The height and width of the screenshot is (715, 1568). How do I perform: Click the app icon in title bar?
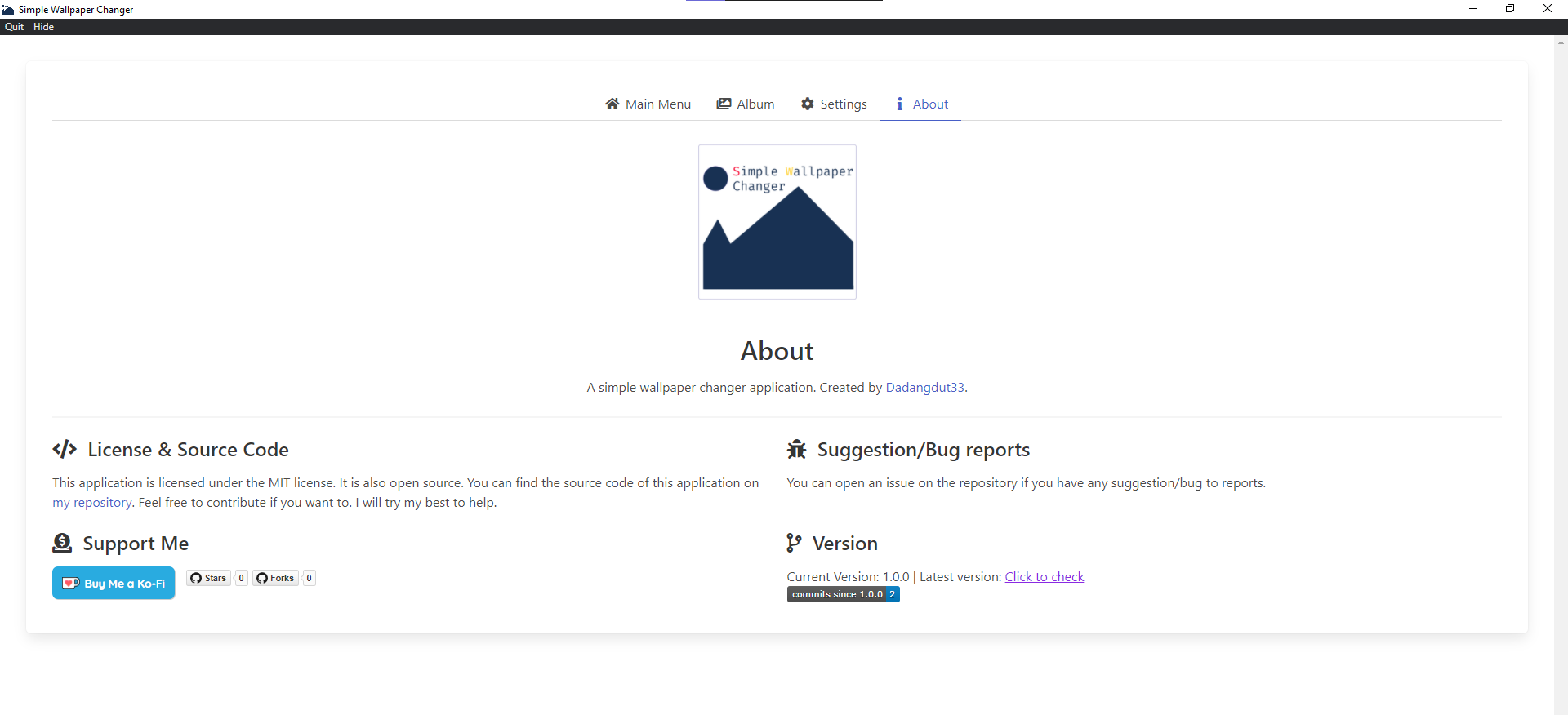point(8,10)
